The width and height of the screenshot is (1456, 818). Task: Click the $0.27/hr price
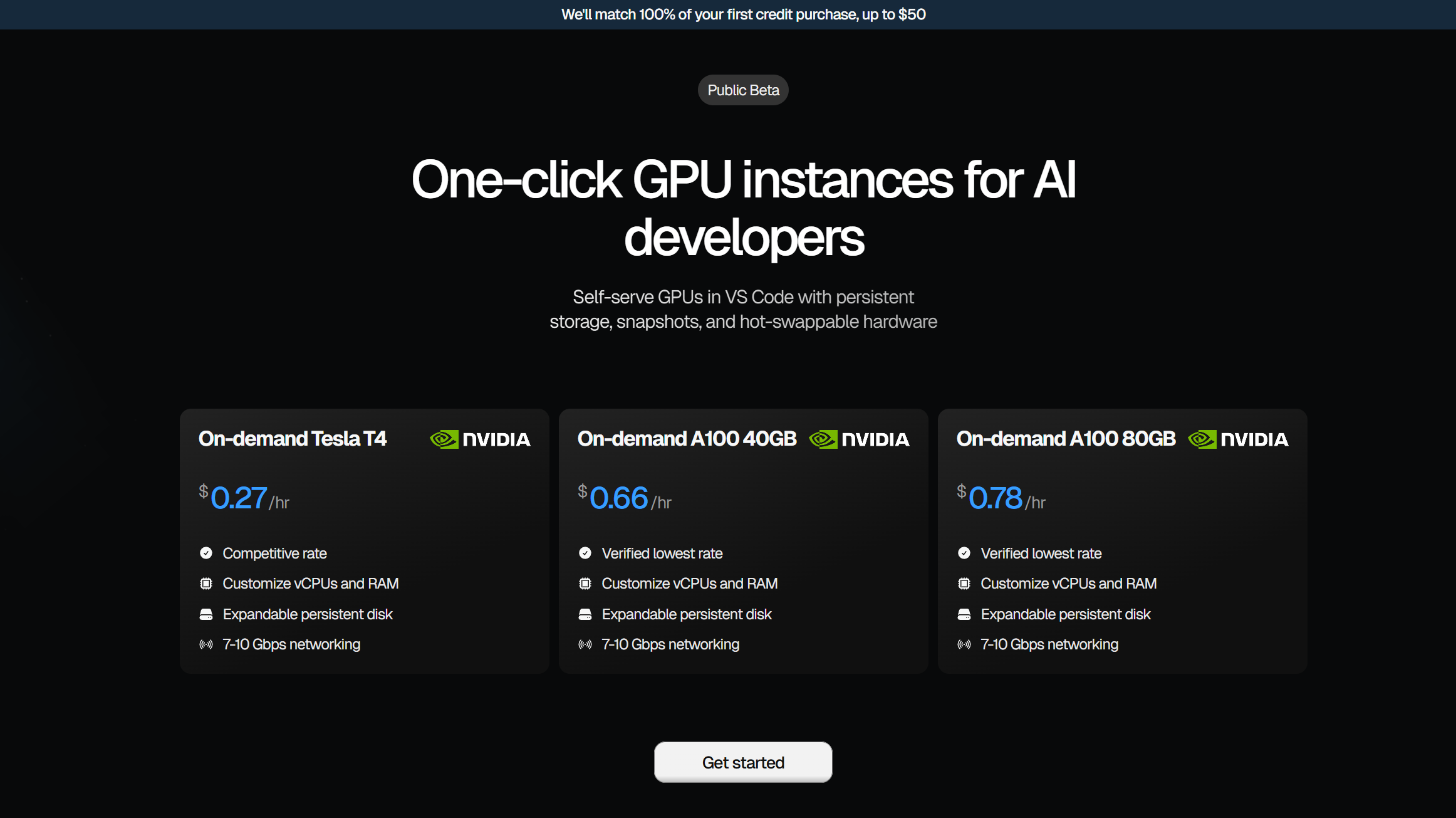click(244, 498)
